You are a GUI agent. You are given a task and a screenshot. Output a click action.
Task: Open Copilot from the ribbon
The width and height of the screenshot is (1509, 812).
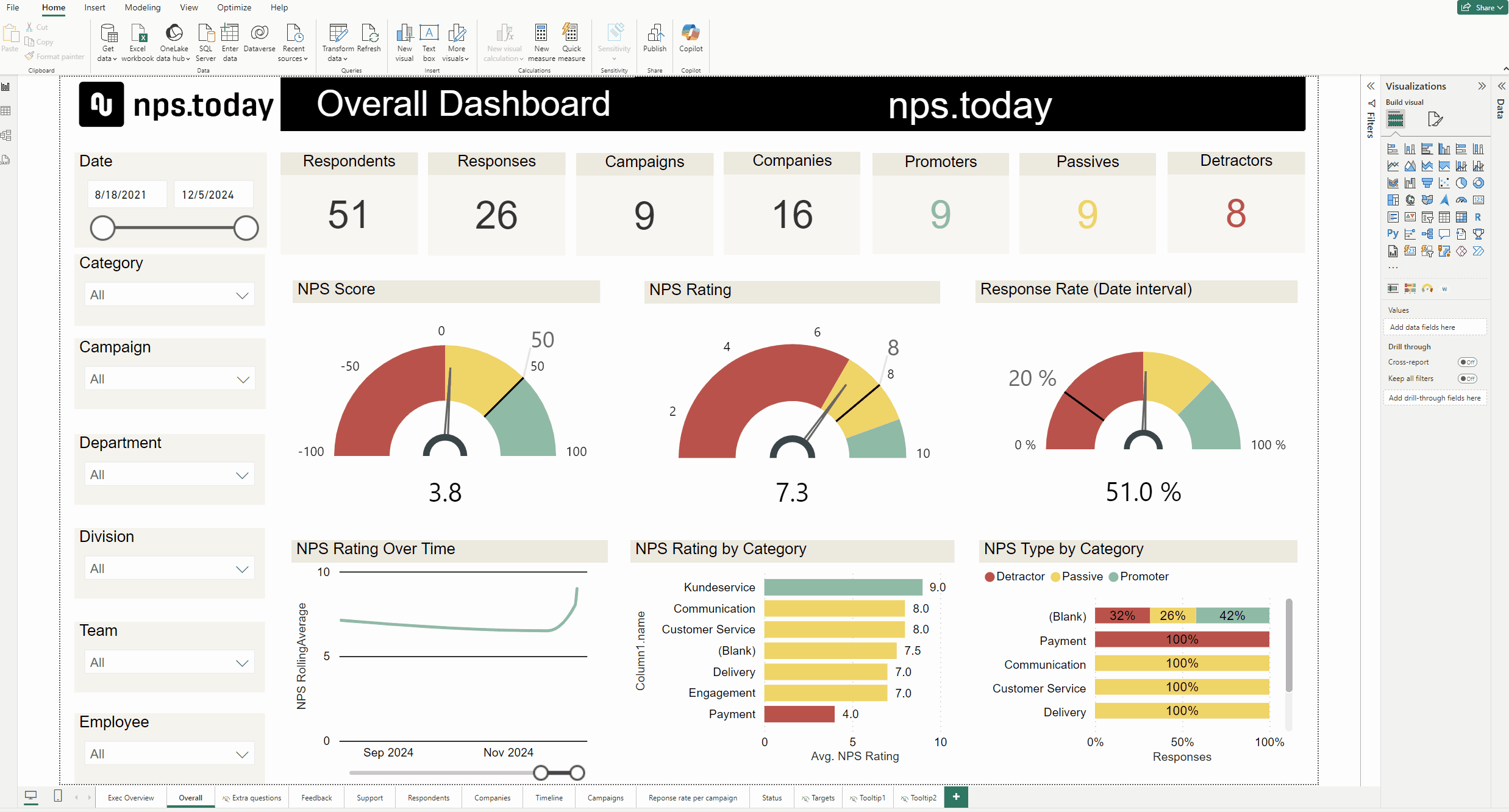pyautogui.click(x=691, y=34)
